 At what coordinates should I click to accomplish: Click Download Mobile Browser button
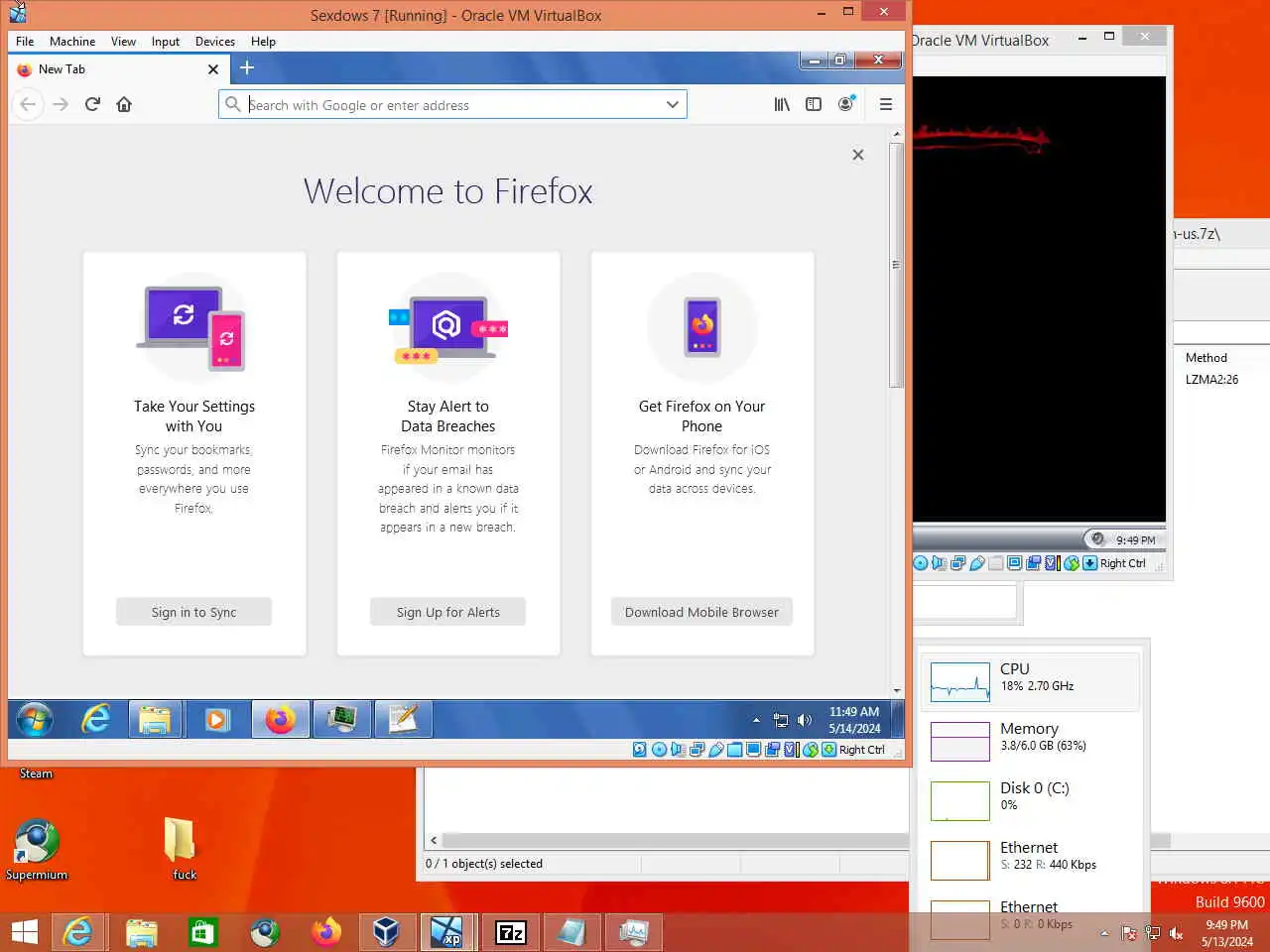click(x=701, y=612)
